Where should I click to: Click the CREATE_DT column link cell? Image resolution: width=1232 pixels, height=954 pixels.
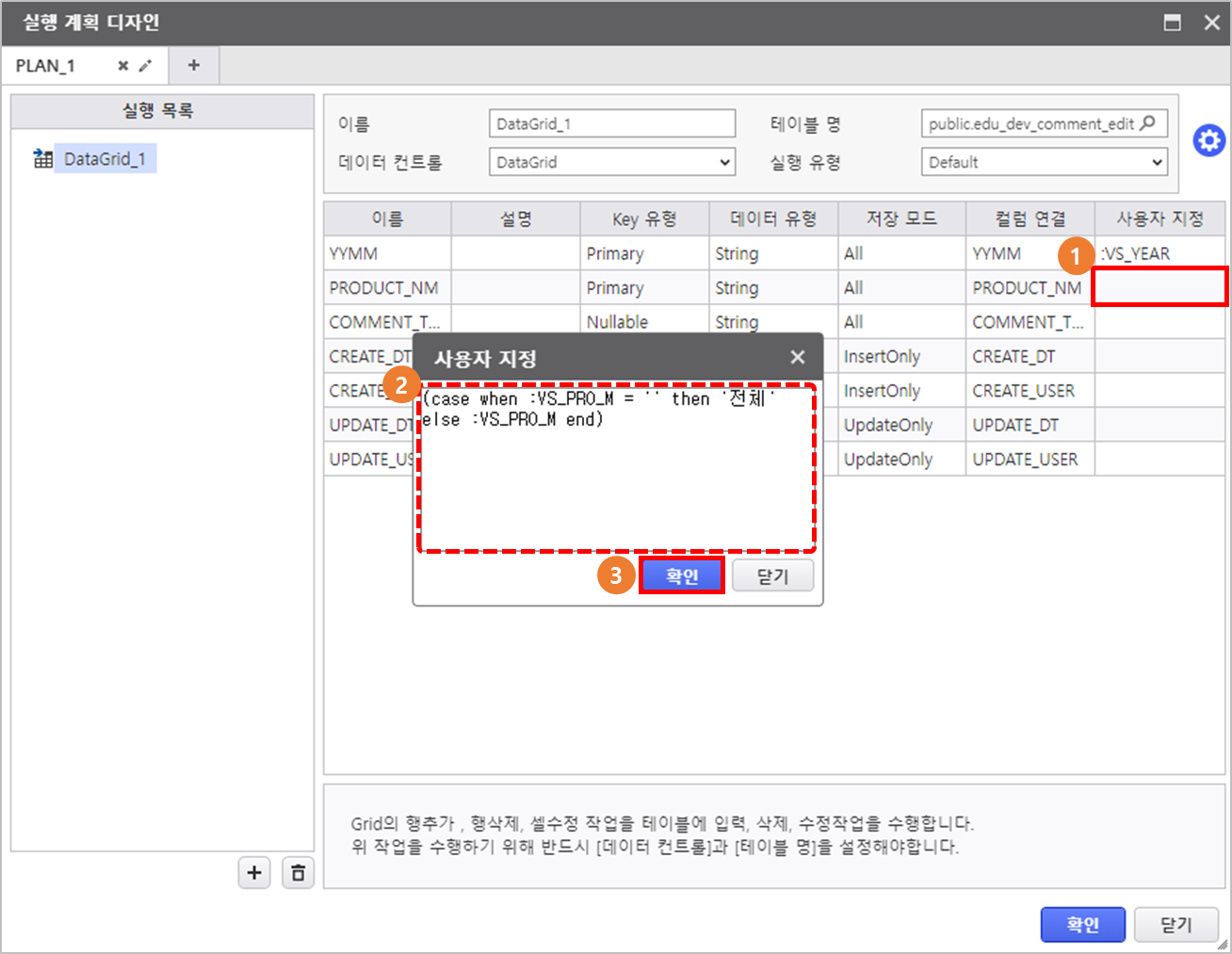point(1030,356)
